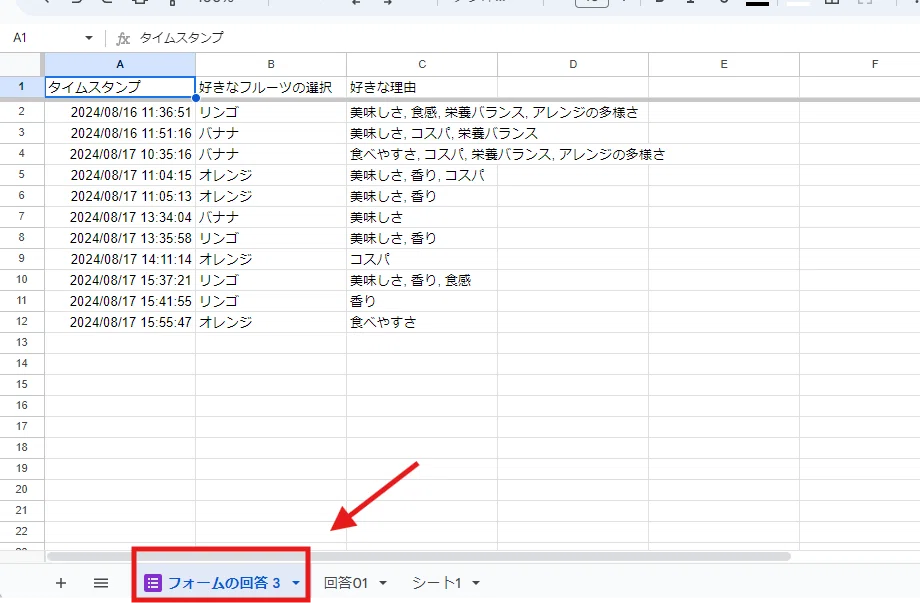This screenshot has width=920, height=603.
Task: Select column F header
Action: (860, 64)
